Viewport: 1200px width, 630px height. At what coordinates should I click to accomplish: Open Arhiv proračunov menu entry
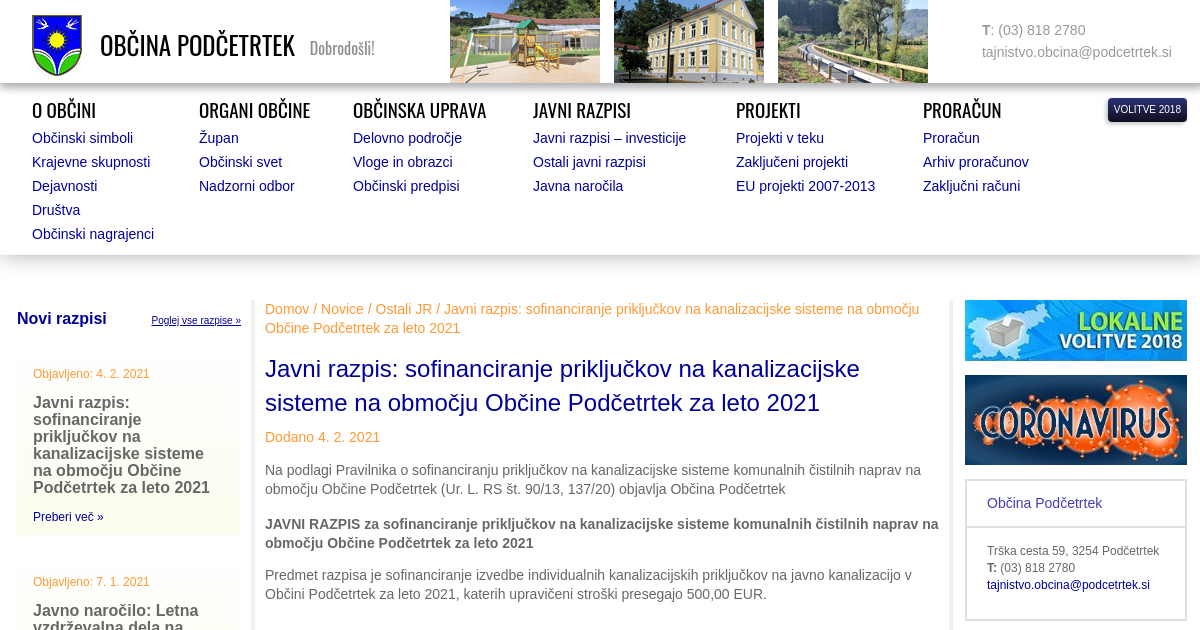[975, 162]
